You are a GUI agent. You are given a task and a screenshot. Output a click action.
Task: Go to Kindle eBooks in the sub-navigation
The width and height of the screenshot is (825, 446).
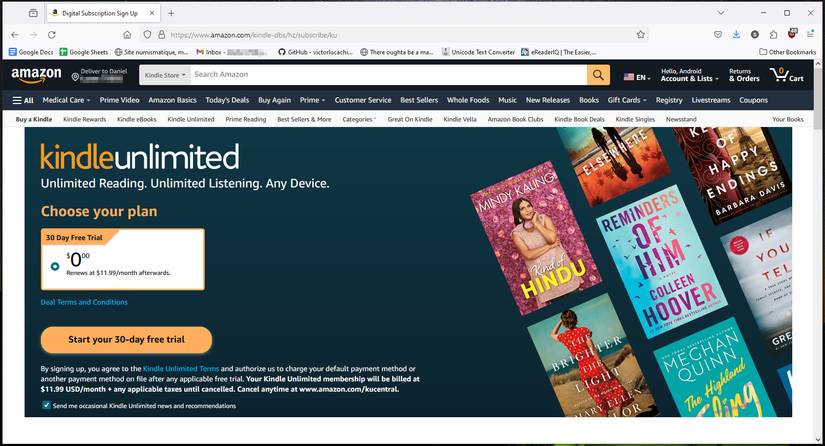(x=136, y=119)
